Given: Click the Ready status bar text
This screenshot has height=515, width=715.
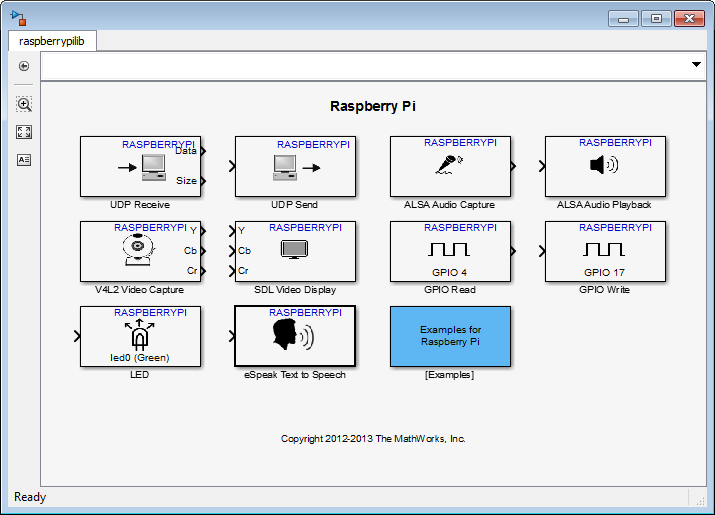Looking at the screenshot, I should [30, 497].
